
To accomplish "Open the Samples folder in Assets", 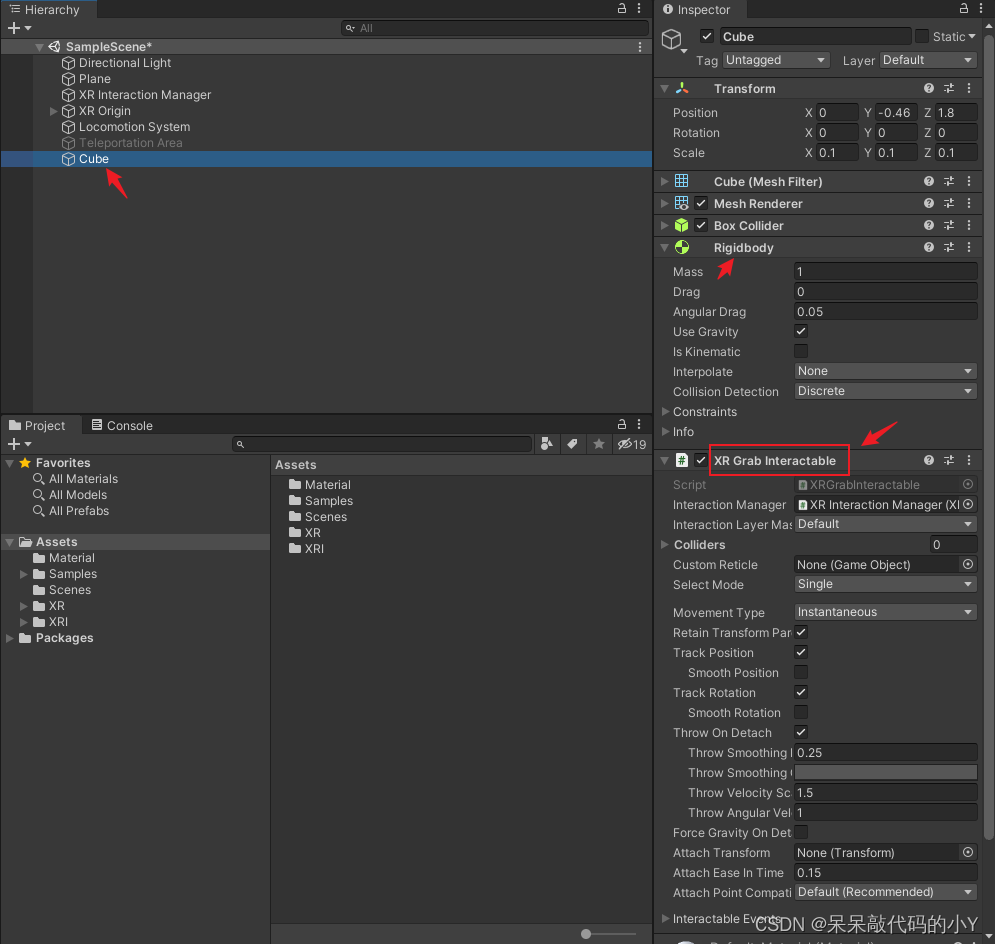I will [328, 501].
